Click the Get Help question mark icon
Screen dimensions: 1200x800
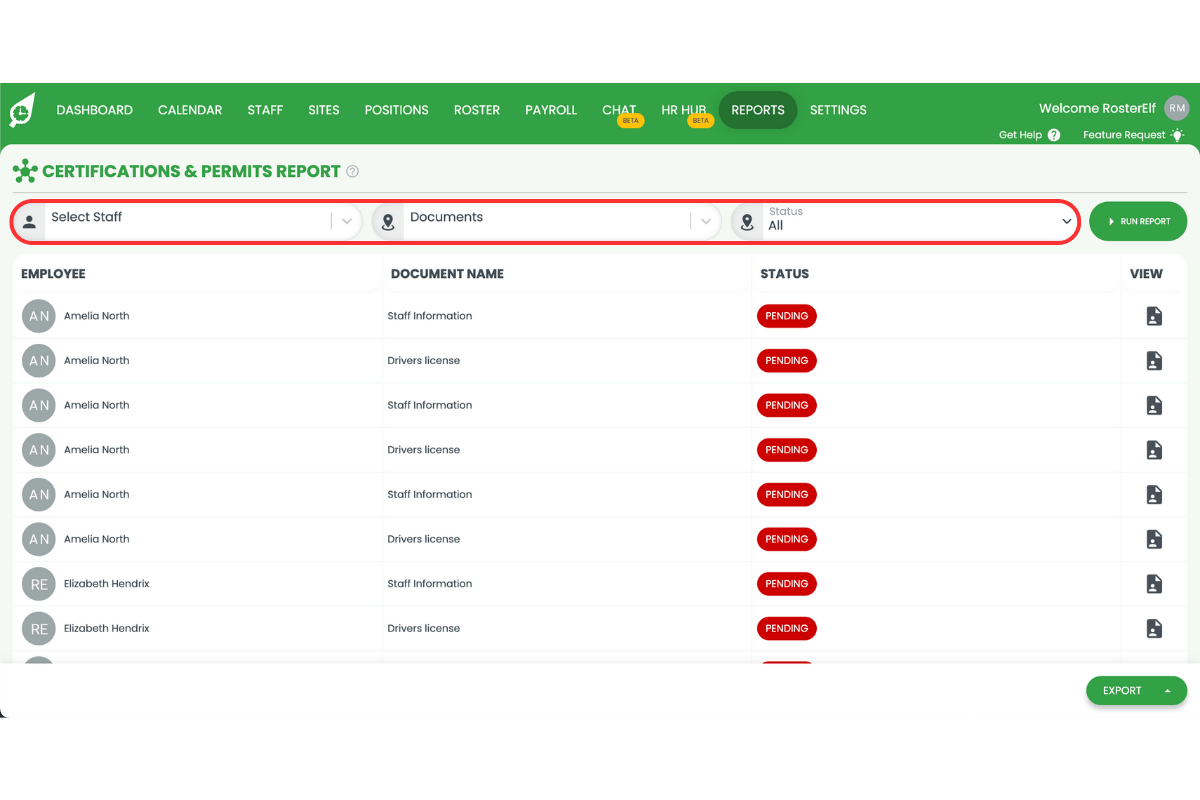tap(1053, 134)
